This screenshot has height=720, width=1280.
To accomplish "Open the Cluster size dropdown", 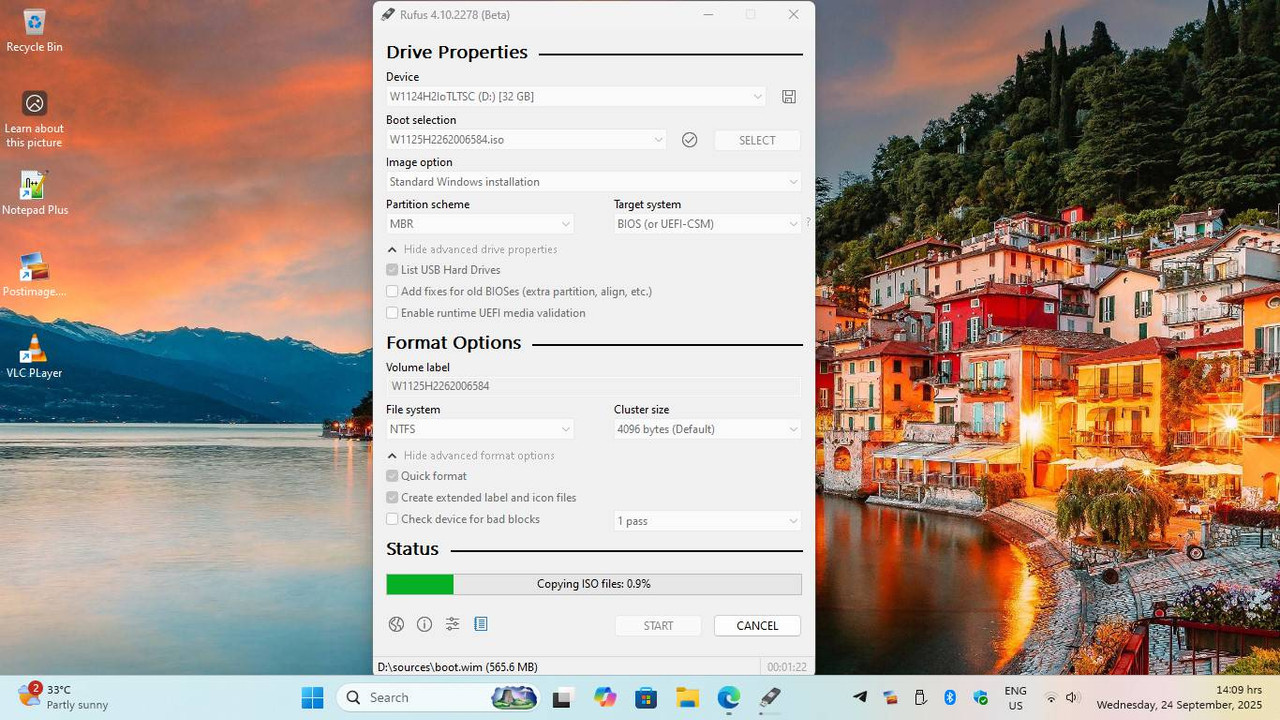I will [x=708, y=429].
